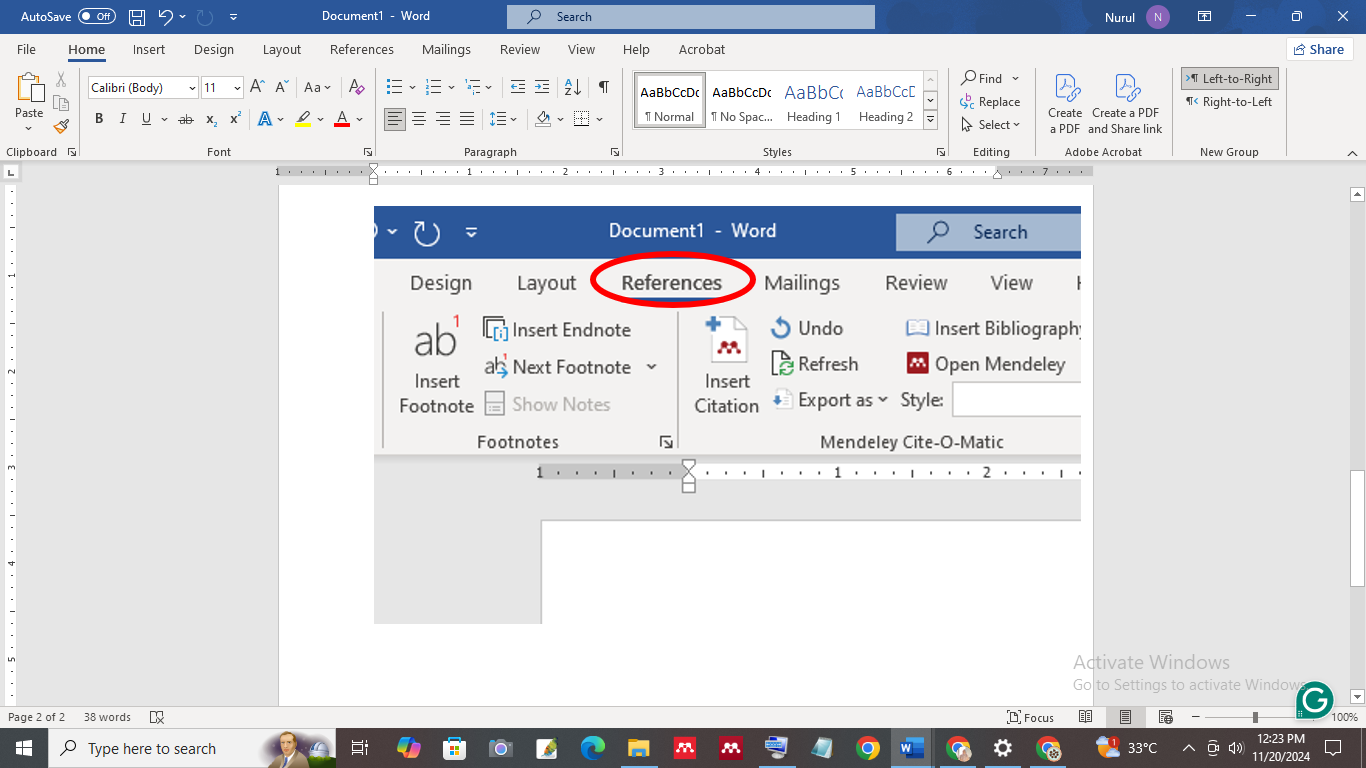Toggle underline with the U button
This screenshot has width=1366, height=768.
coord(147,119)
